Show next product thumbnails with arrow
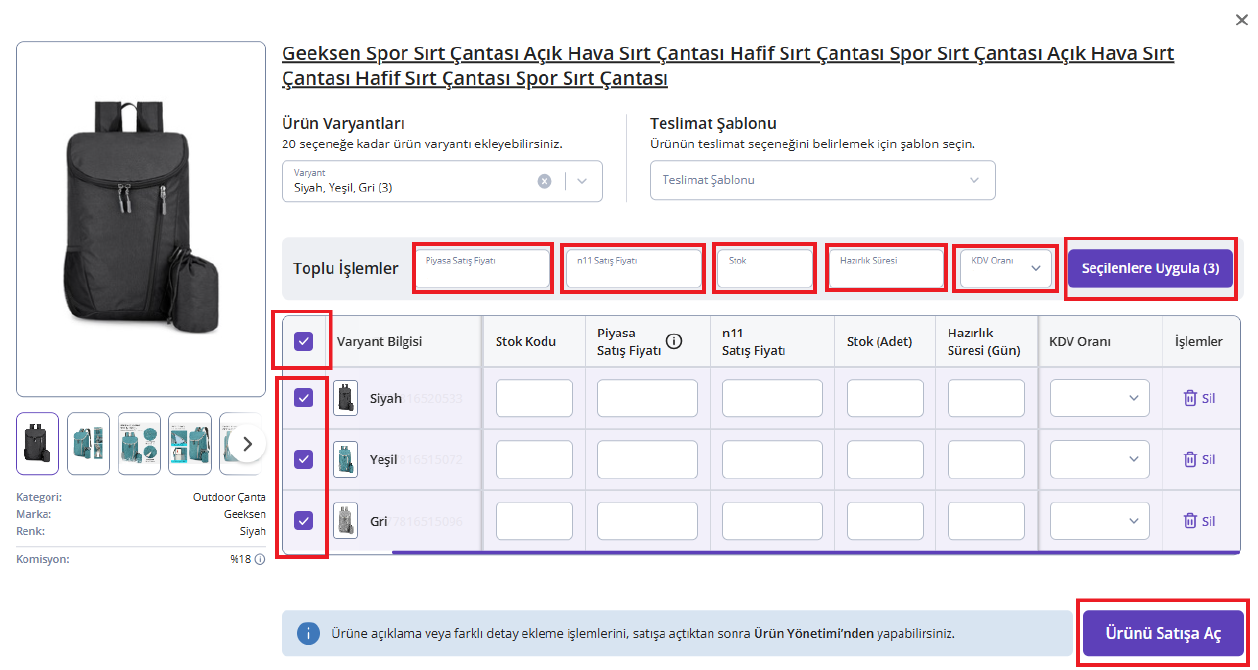 point(247,443)
